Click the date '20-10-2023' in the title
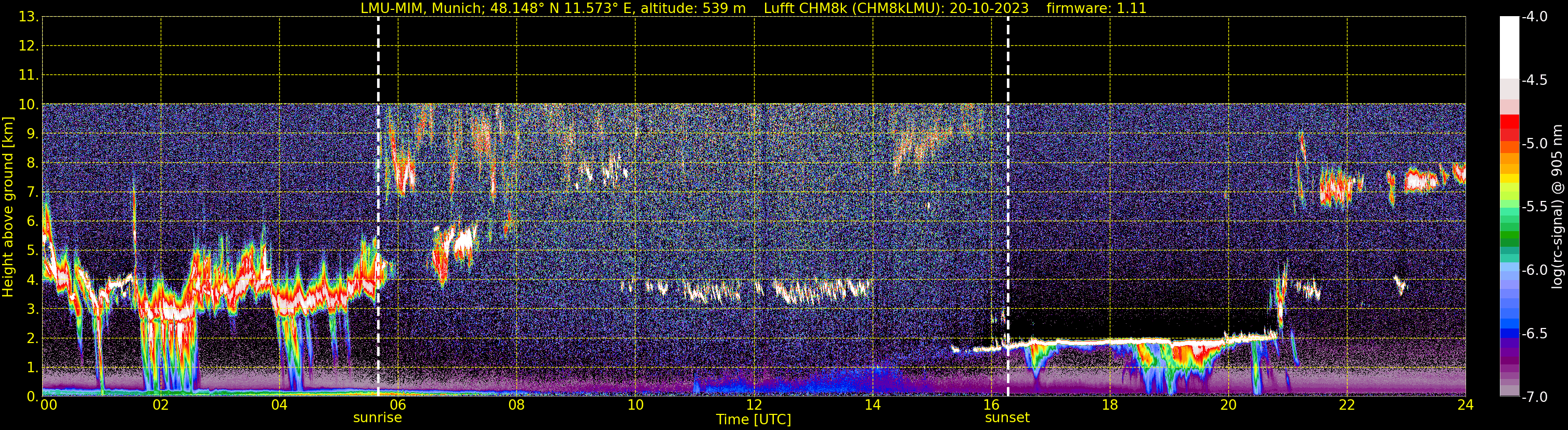 (x=989, y=8)
